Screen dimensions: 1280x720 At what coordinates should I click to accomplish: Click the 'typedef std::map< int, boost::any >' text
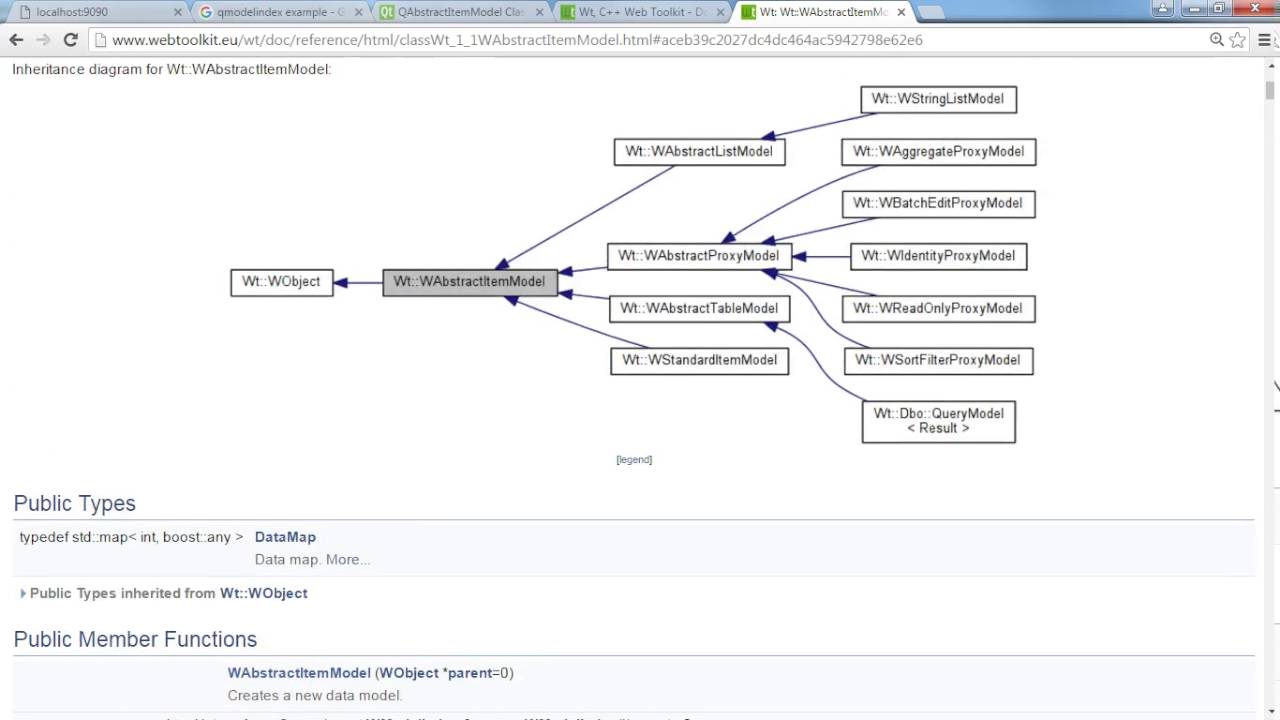click(x=131, y=537)
